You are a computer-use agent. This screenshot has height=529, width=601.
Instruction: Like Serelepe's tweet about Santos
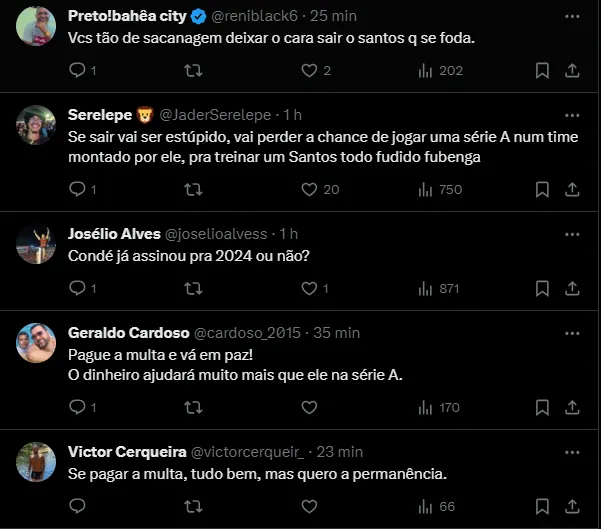[309, 189]
